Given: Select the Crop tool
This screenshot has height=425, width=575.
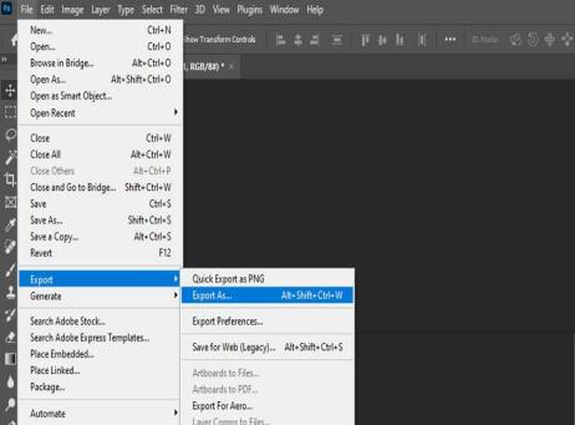Looking at the screenshot, I should coord(10,180).
